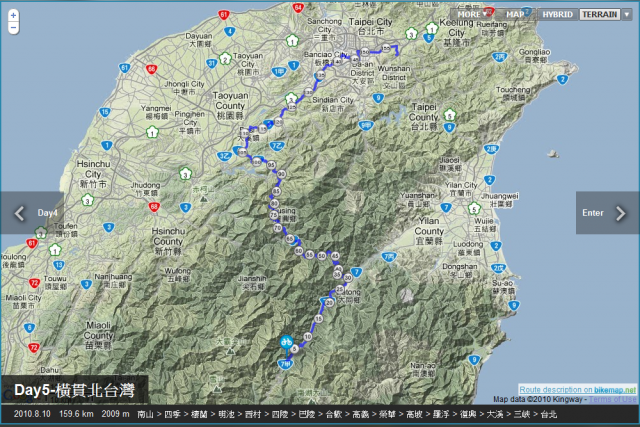Select the TERRAIN map view
Screen dimensions: 640x427
[x=600, y=14]
